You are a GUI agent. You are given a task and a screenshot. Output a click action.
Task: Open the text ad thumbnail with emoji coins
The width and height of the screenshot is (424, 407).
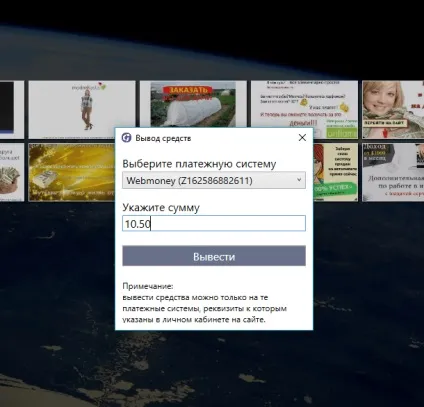[304, 110]
